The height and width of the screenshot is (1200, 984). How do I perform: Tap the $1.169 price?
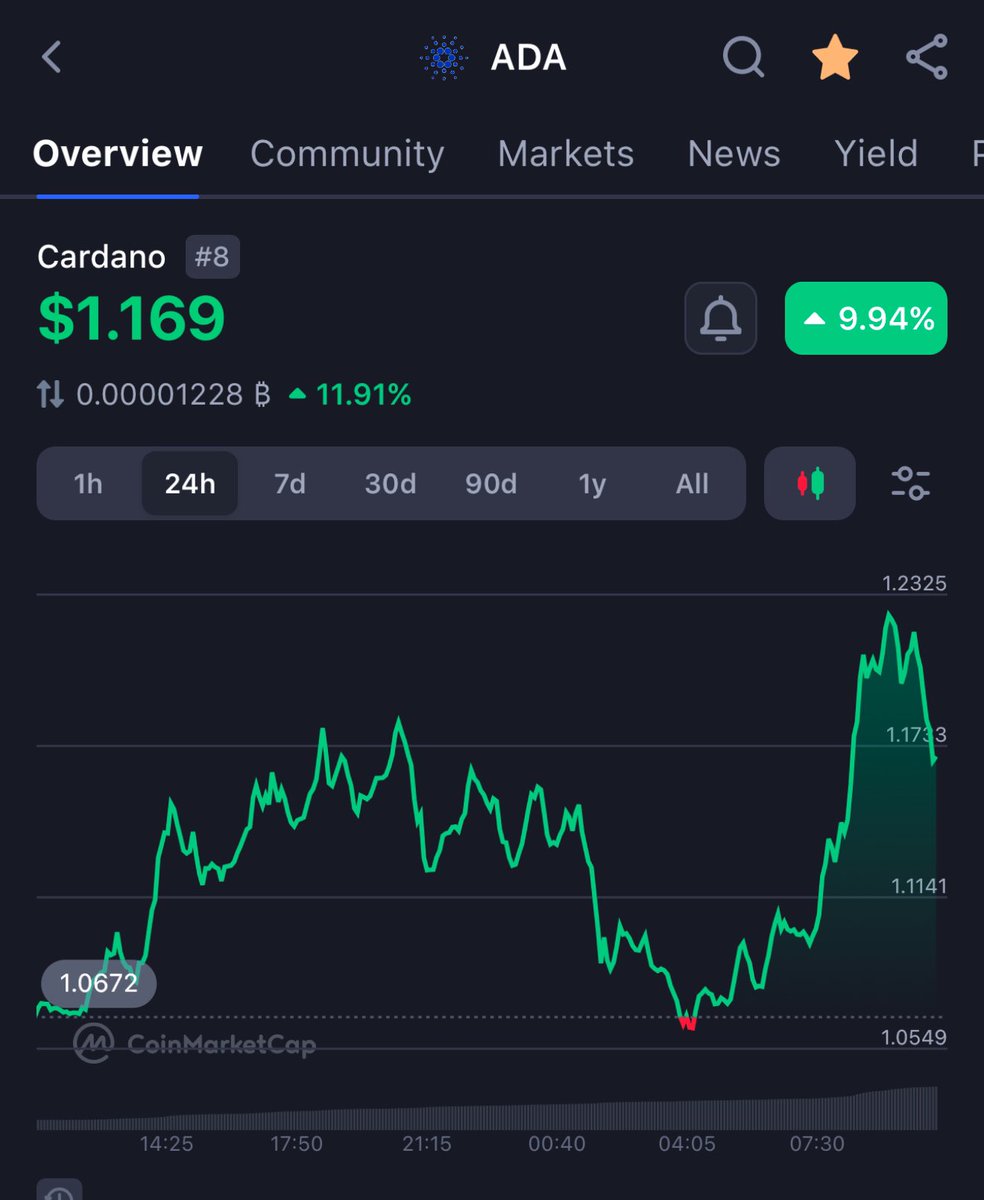(x=131, y=318)
